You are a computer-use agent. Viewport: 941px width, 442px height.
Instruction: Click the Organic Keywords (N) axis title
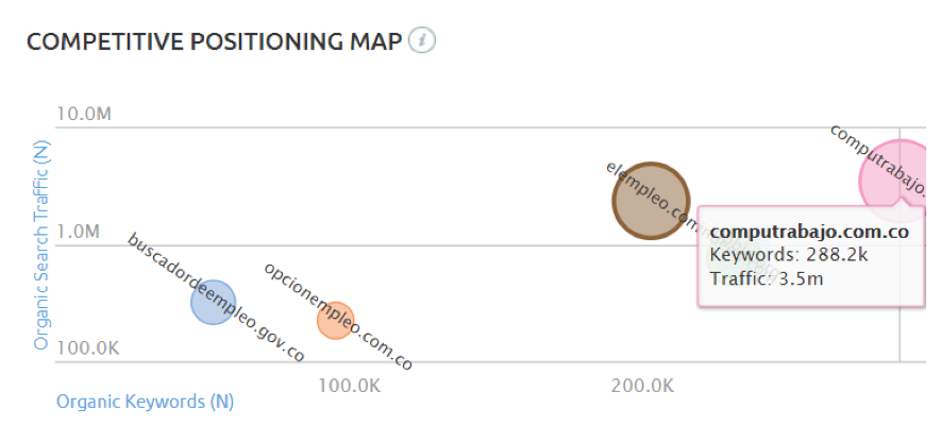[x=145, y=402]
